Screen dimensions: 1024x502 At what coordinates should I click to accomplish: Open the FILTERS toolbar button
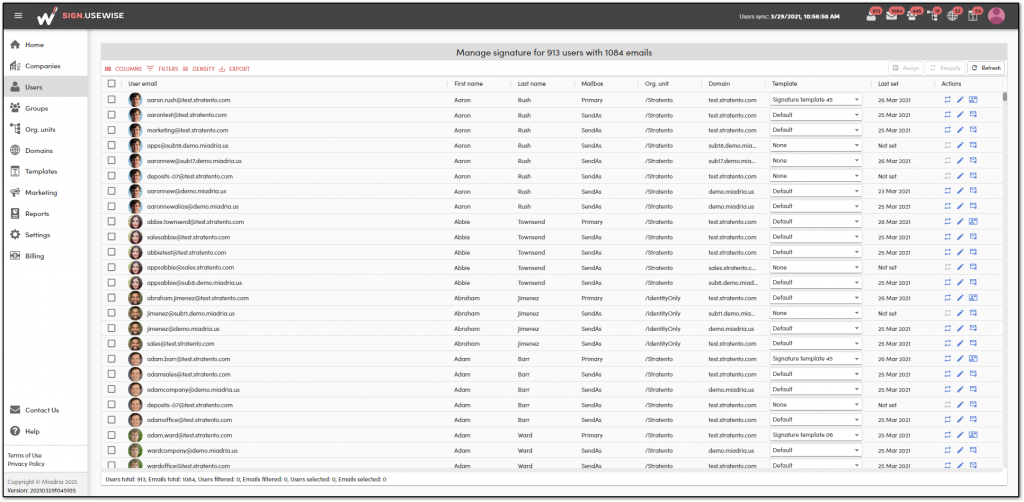(x=163, y=69)
